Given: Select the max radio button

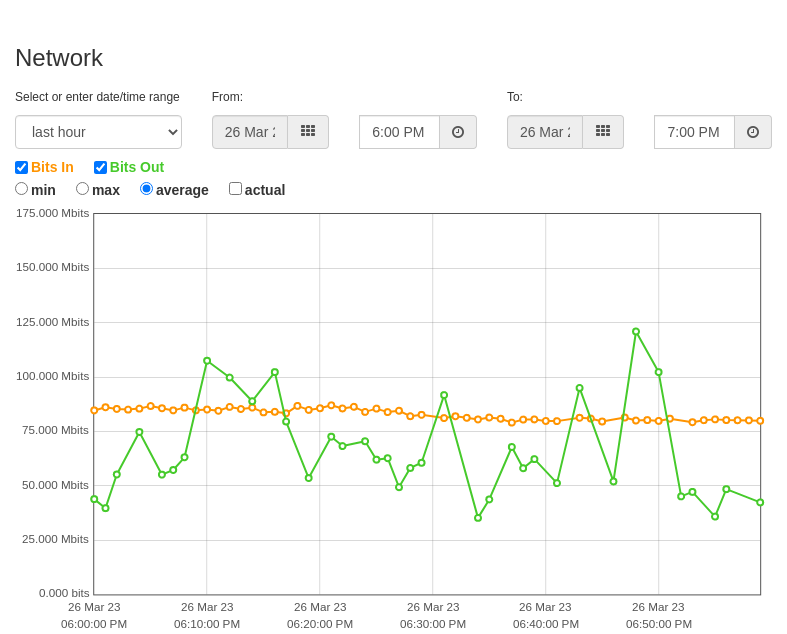Looking at the screenshot, I should (x=82, y=189).
